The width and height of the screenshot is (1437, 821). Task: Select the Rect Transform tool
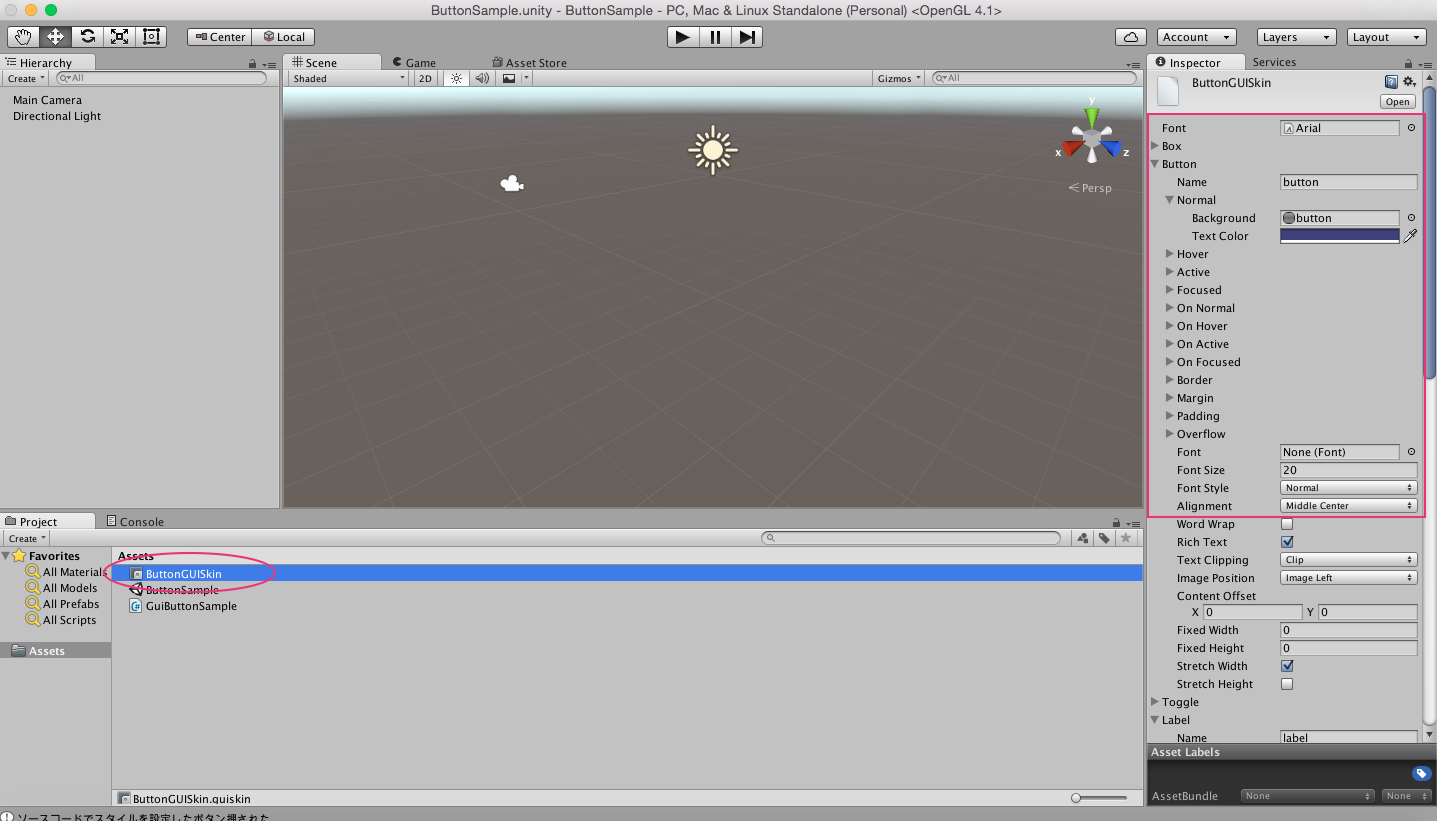coord(151,36)
